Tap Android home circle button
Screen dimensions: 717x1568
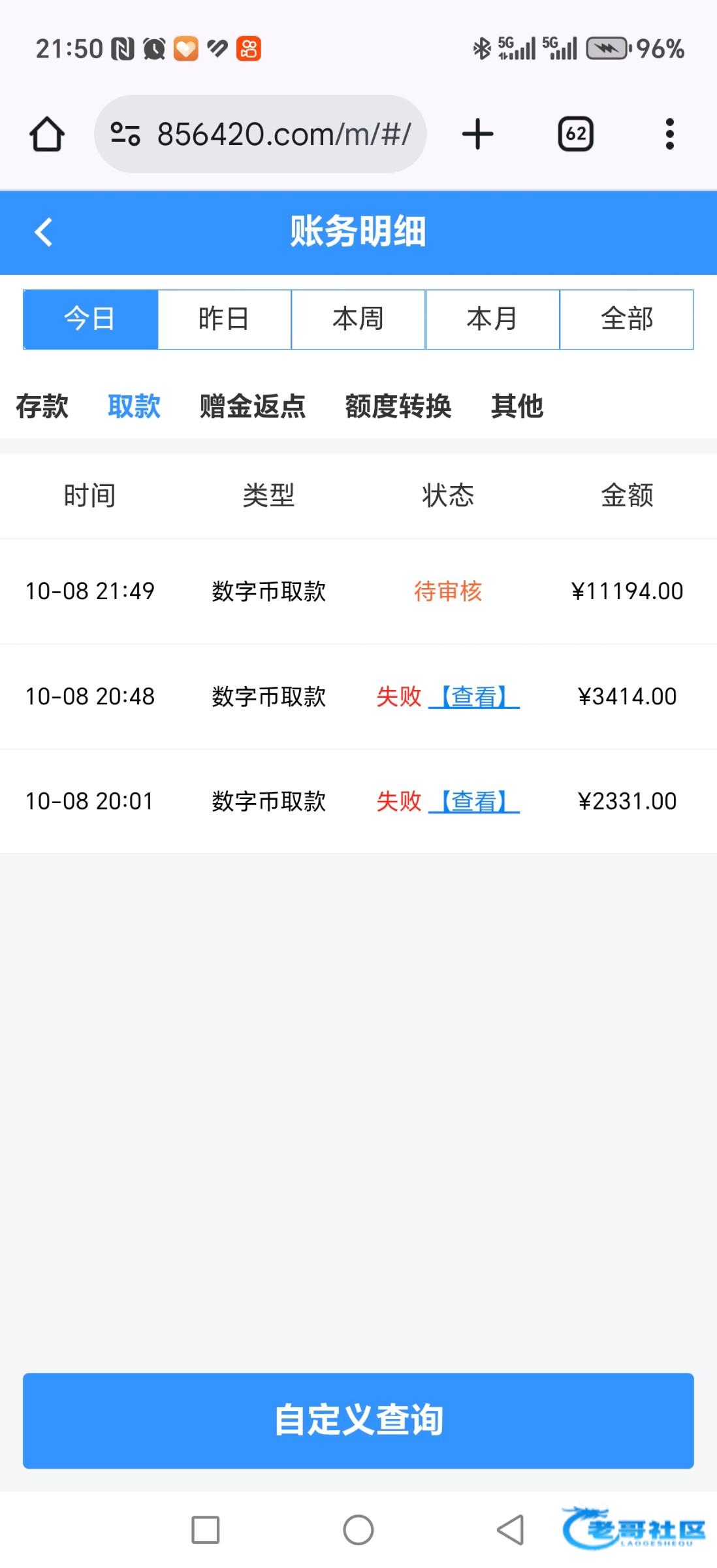tap(358, 1529)
